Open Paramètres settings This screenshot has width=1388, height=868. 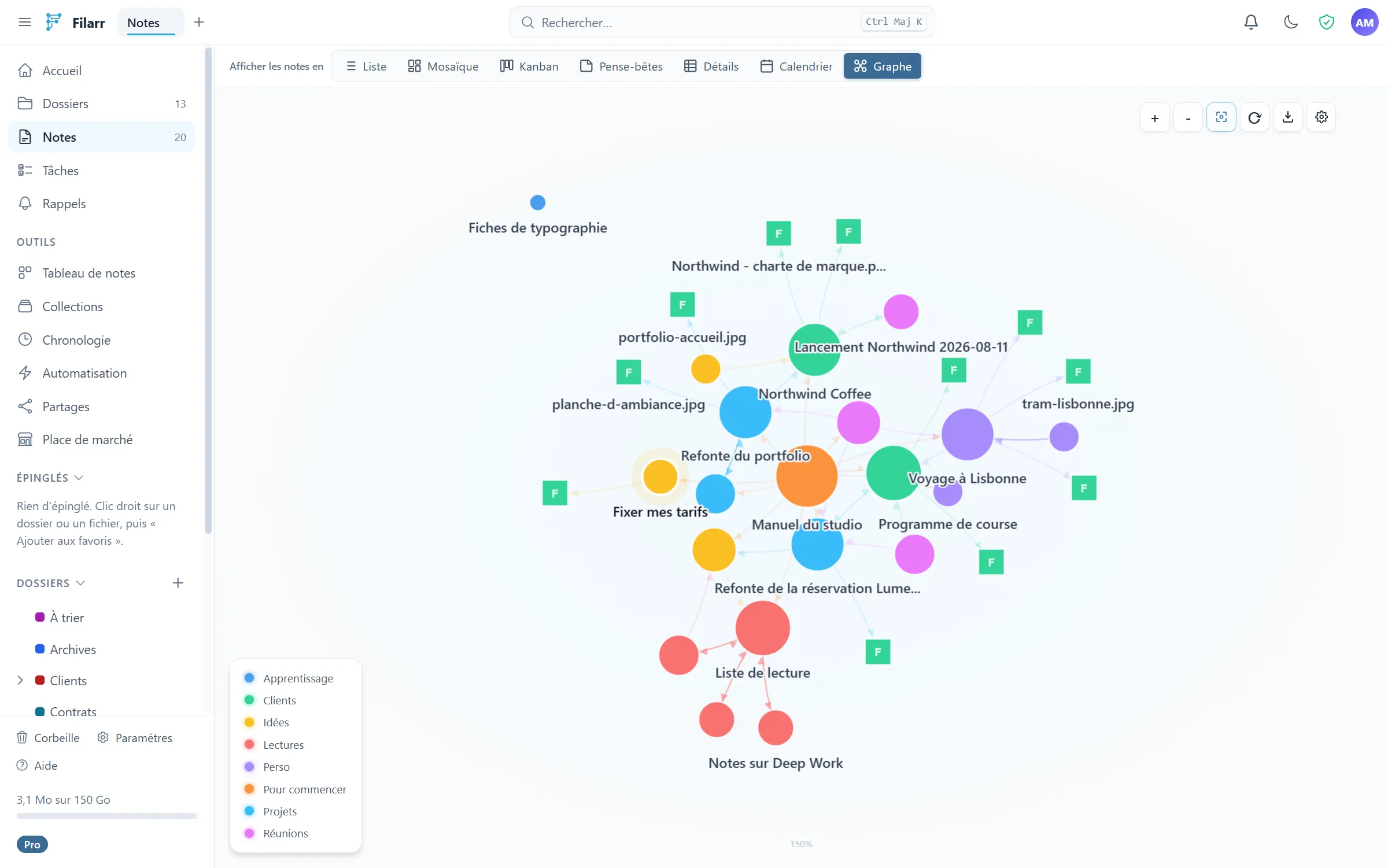point(135,738)
